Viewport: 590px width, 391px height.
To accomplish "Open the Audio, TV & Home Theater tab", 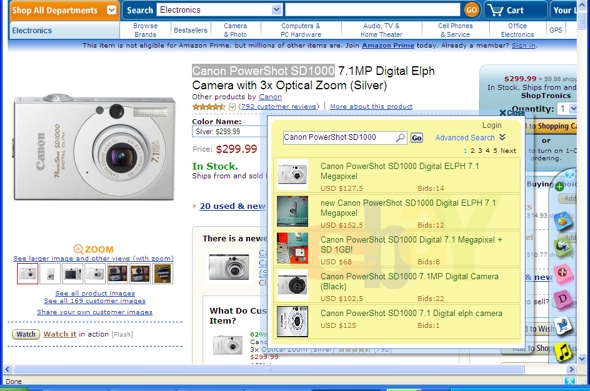I will (381, 30).
